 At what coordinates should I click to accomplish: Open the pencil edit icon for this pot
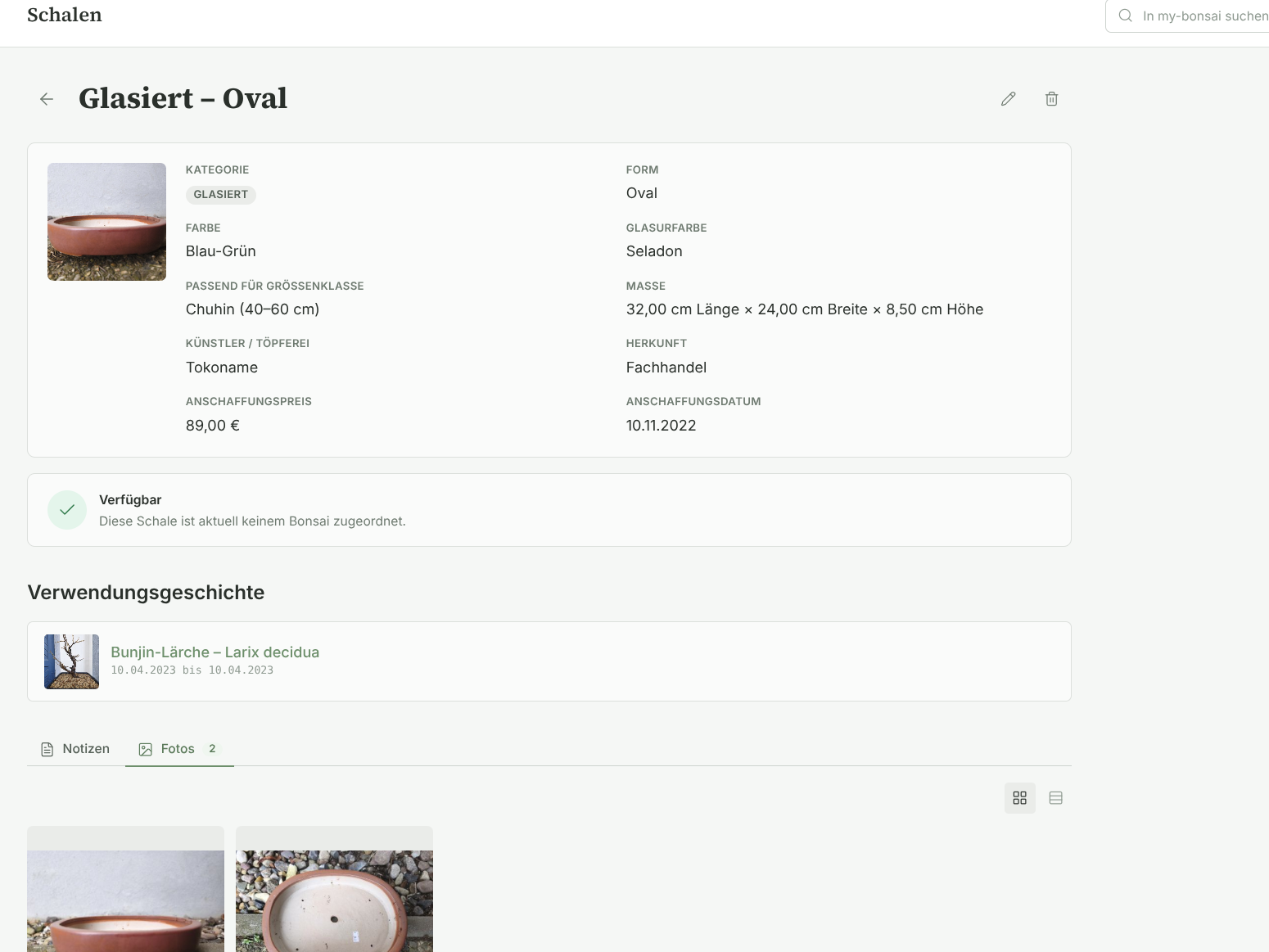pyautogui.click(x=1008, y=98)
